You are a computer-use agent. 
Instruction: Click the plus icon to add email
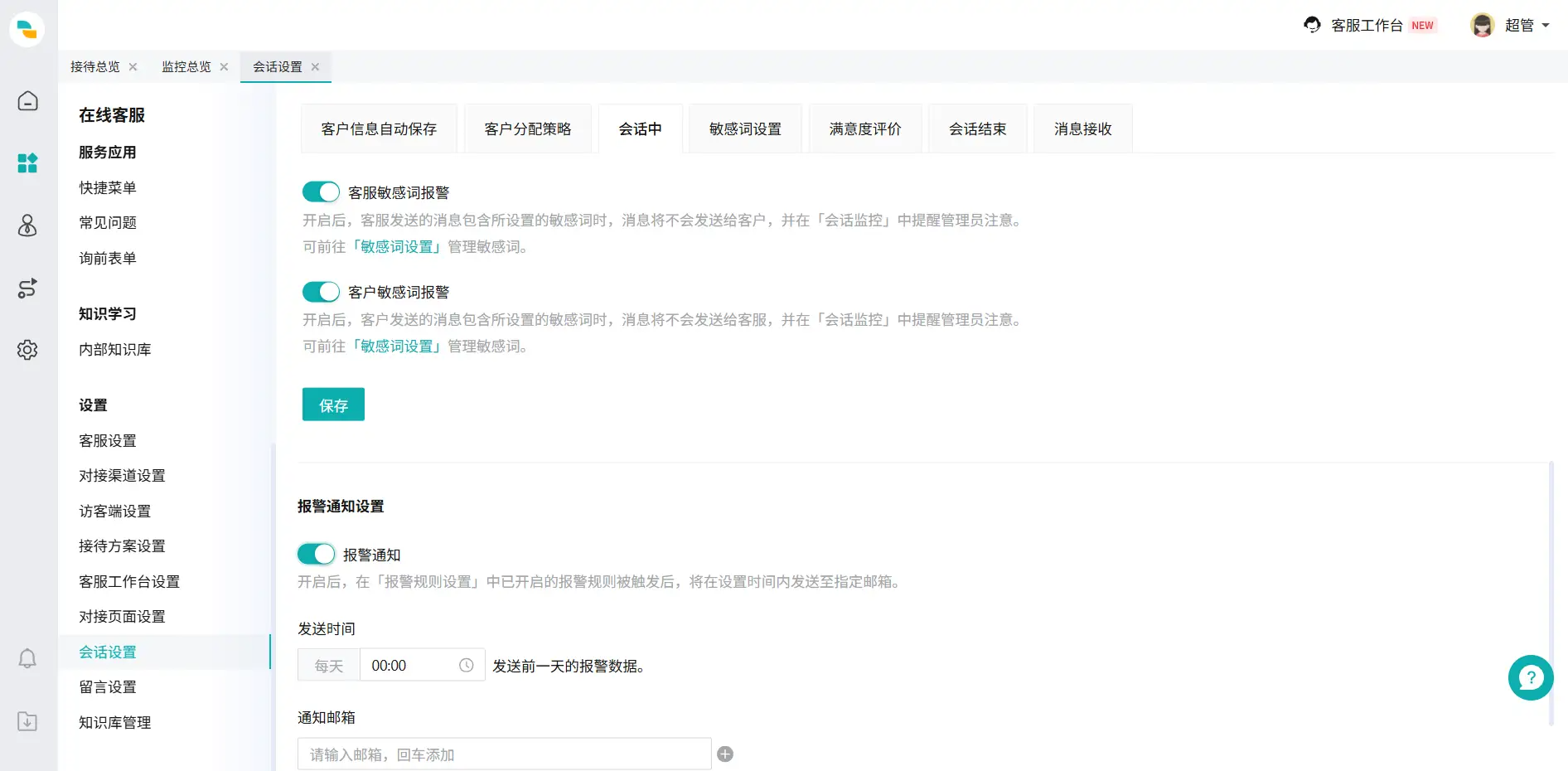click(x=725, y=754)
